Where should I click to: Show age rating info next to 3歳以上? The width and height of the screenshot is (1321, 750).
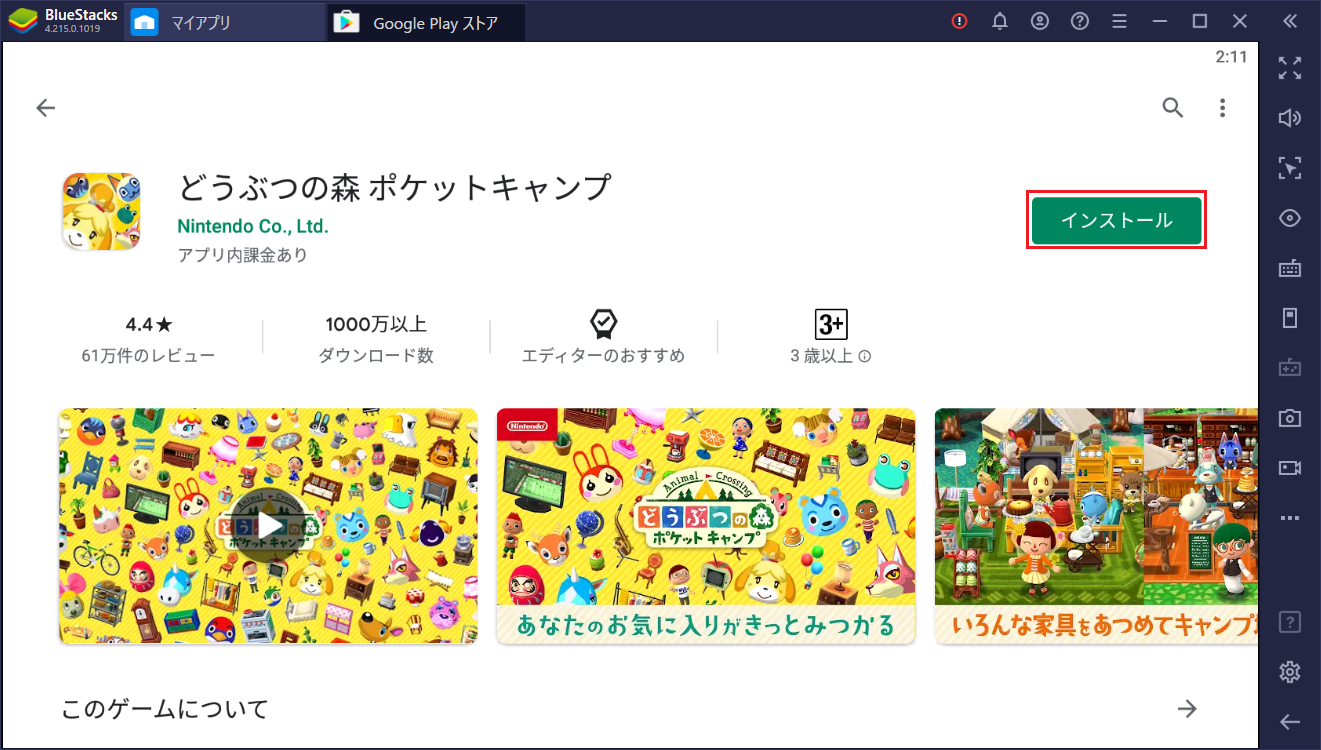[x=865, y=356]
